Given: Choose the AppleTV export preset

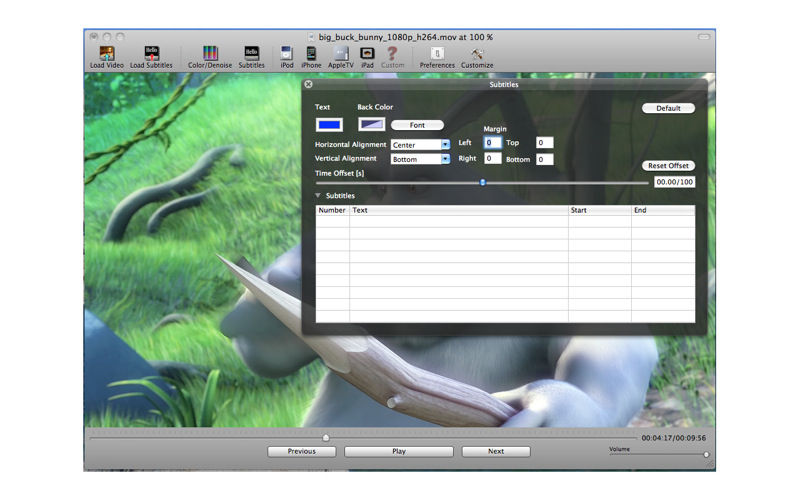Looking at the screenshot, I should coord(340,57).
